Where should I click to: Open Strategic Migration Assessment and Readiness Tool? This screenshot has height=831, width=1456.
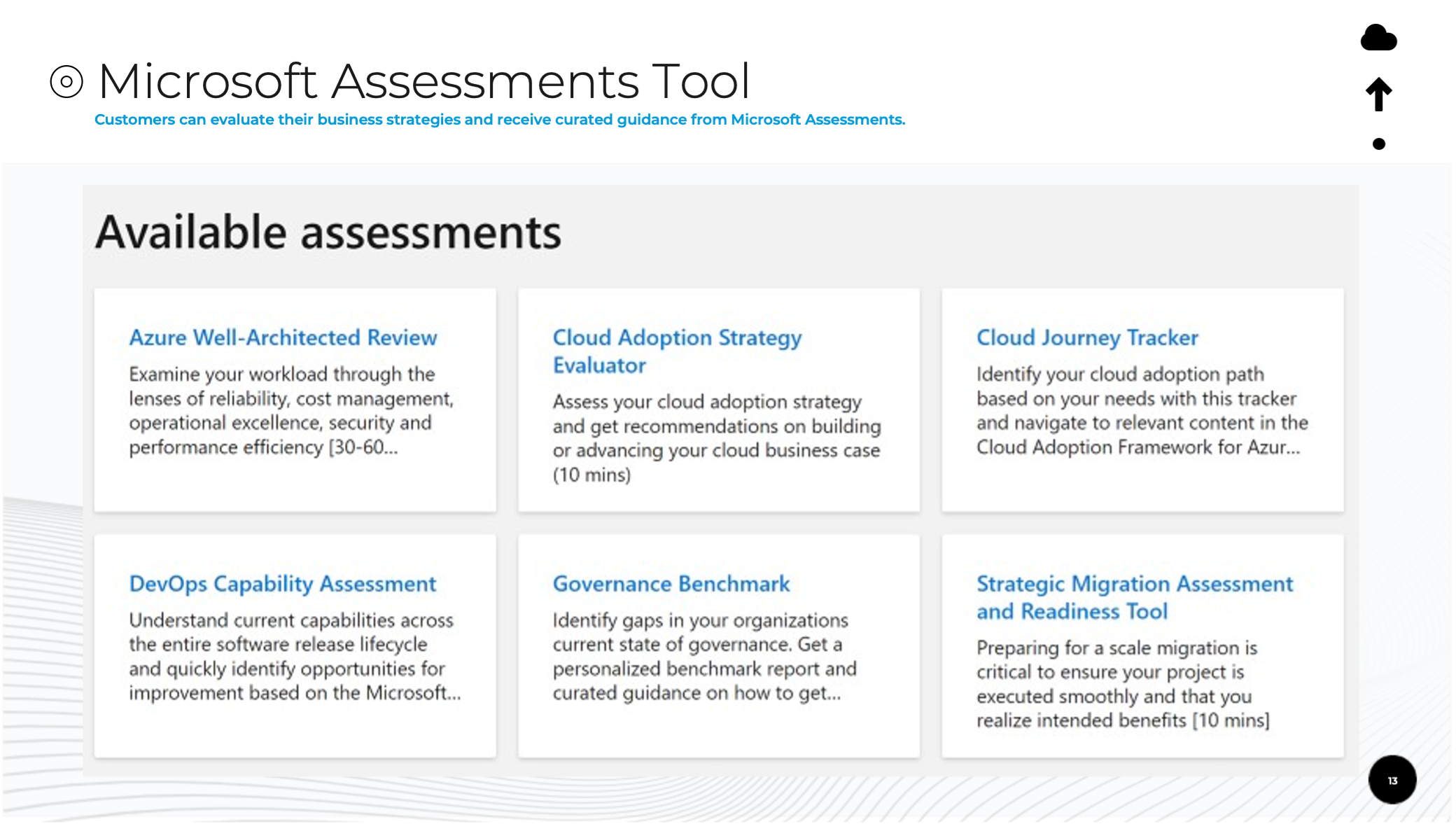[x=1135, y=597]
